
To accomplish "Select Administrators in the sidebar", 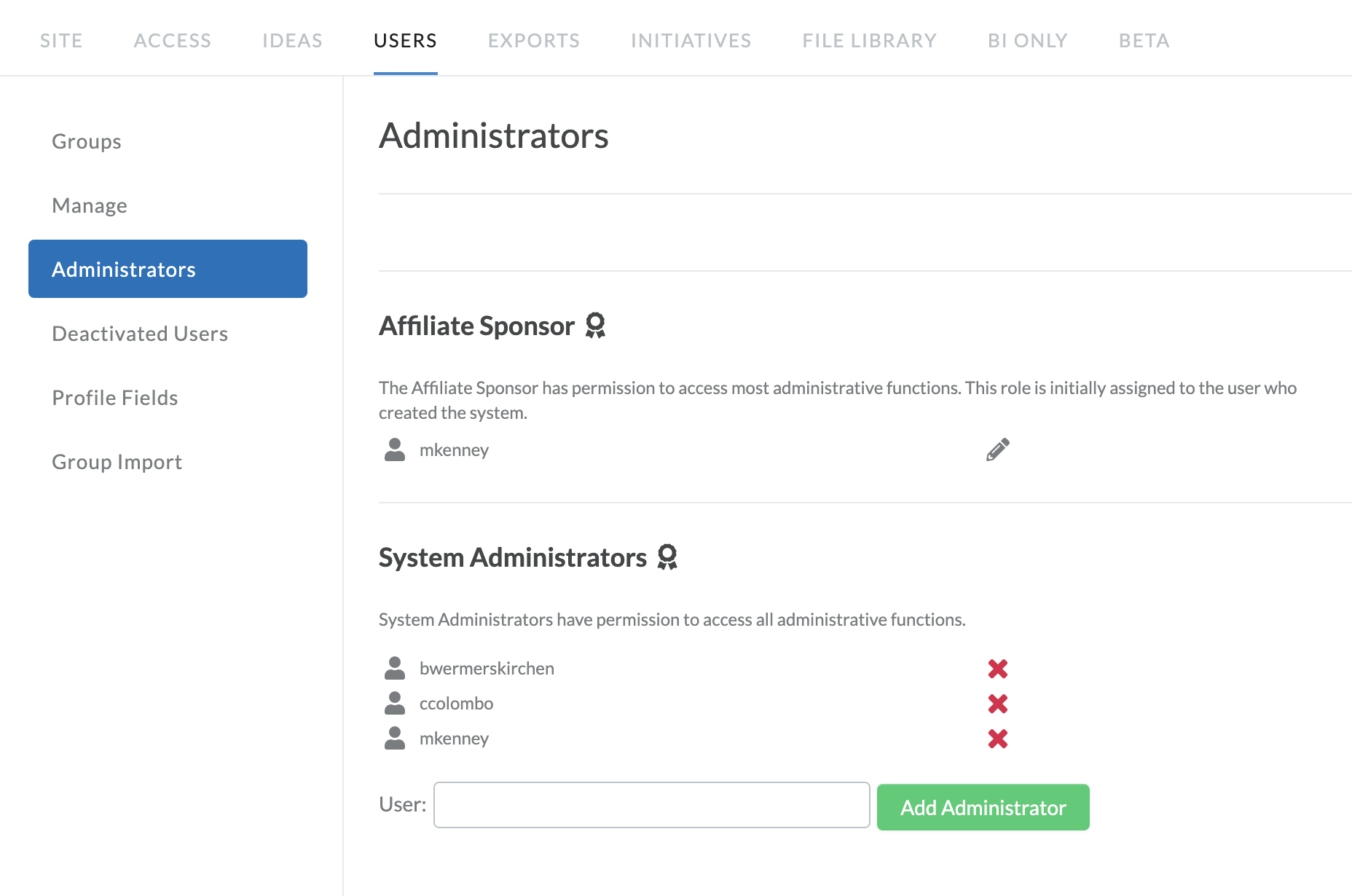I will point(168,269).
